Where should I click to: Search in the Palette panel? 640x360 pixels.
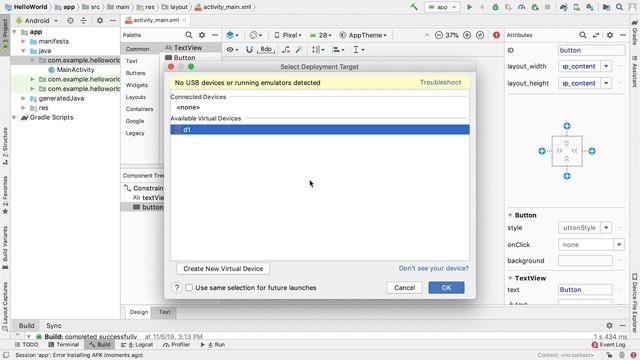189,35
